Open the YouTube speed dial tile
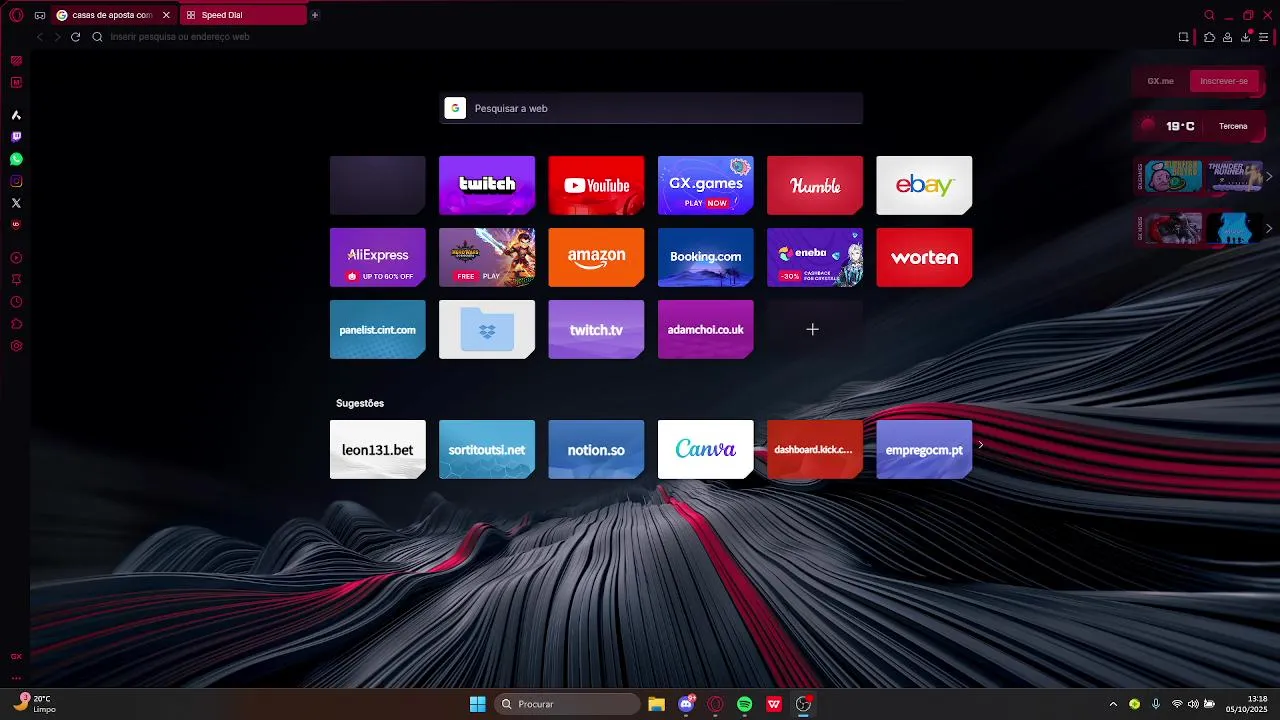This screenshot has width=1280, height=720. (596, 185)
